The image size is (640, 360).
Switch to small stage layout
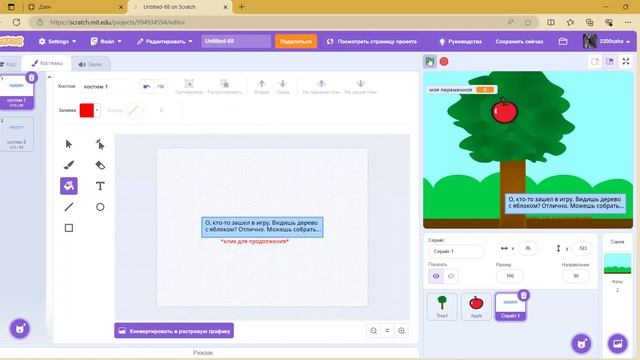pos(595,62)
